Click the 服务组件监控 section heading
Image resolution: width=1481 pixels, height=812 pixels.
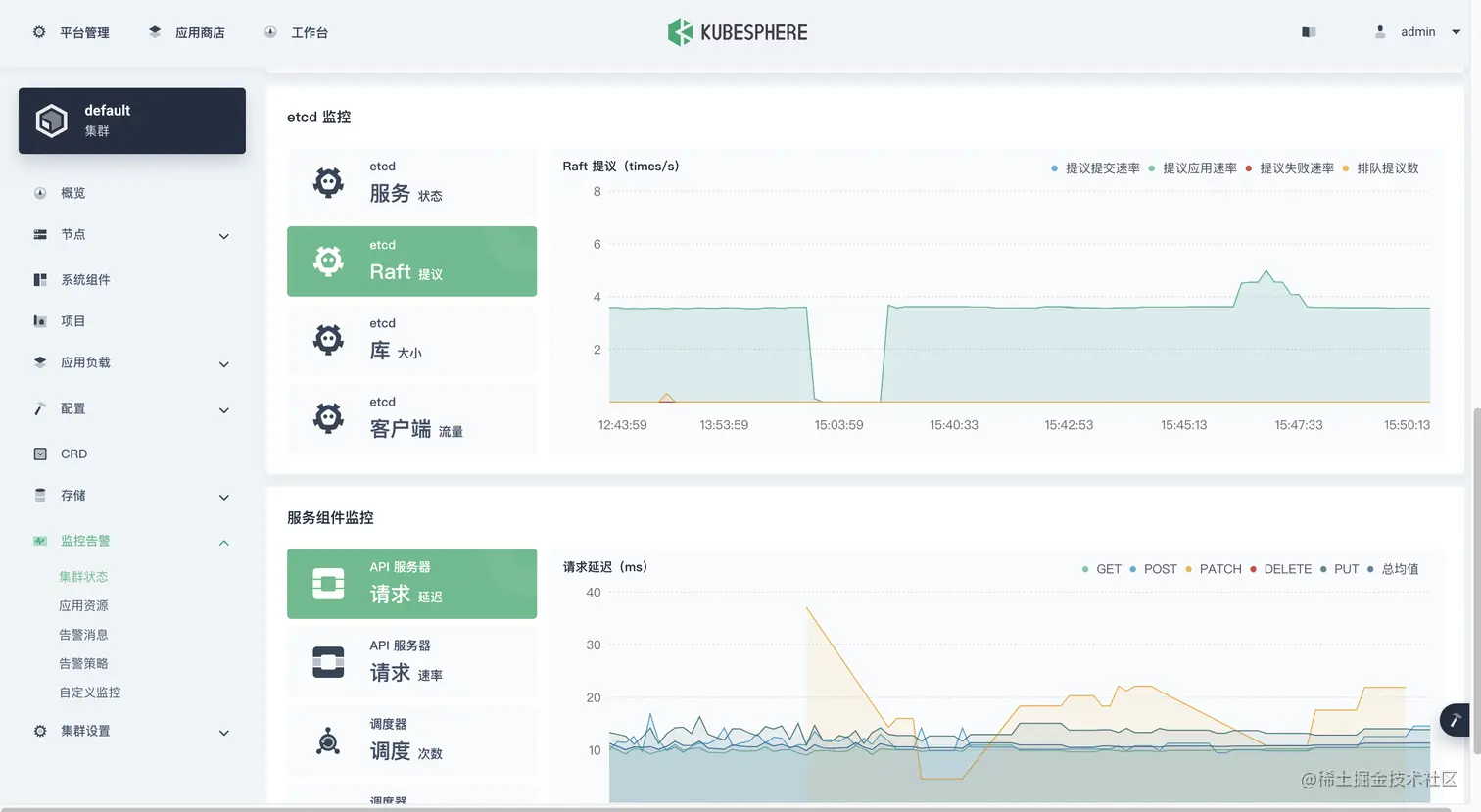point(330,517)
